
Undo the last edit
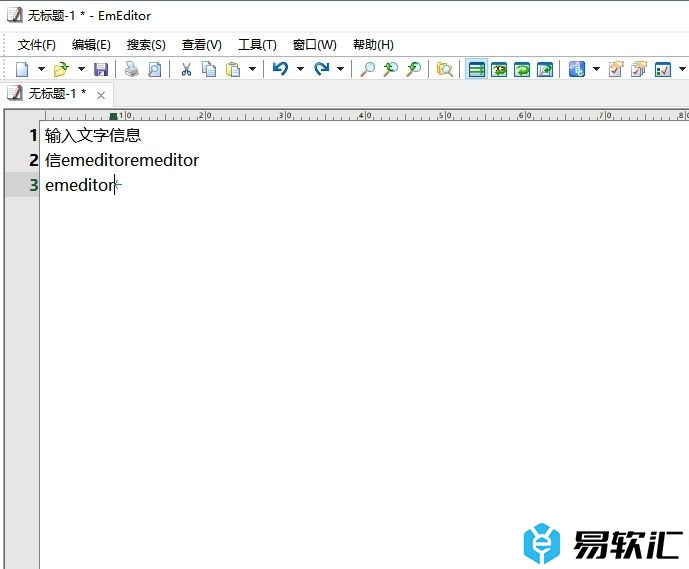click(x=280, y=69)
